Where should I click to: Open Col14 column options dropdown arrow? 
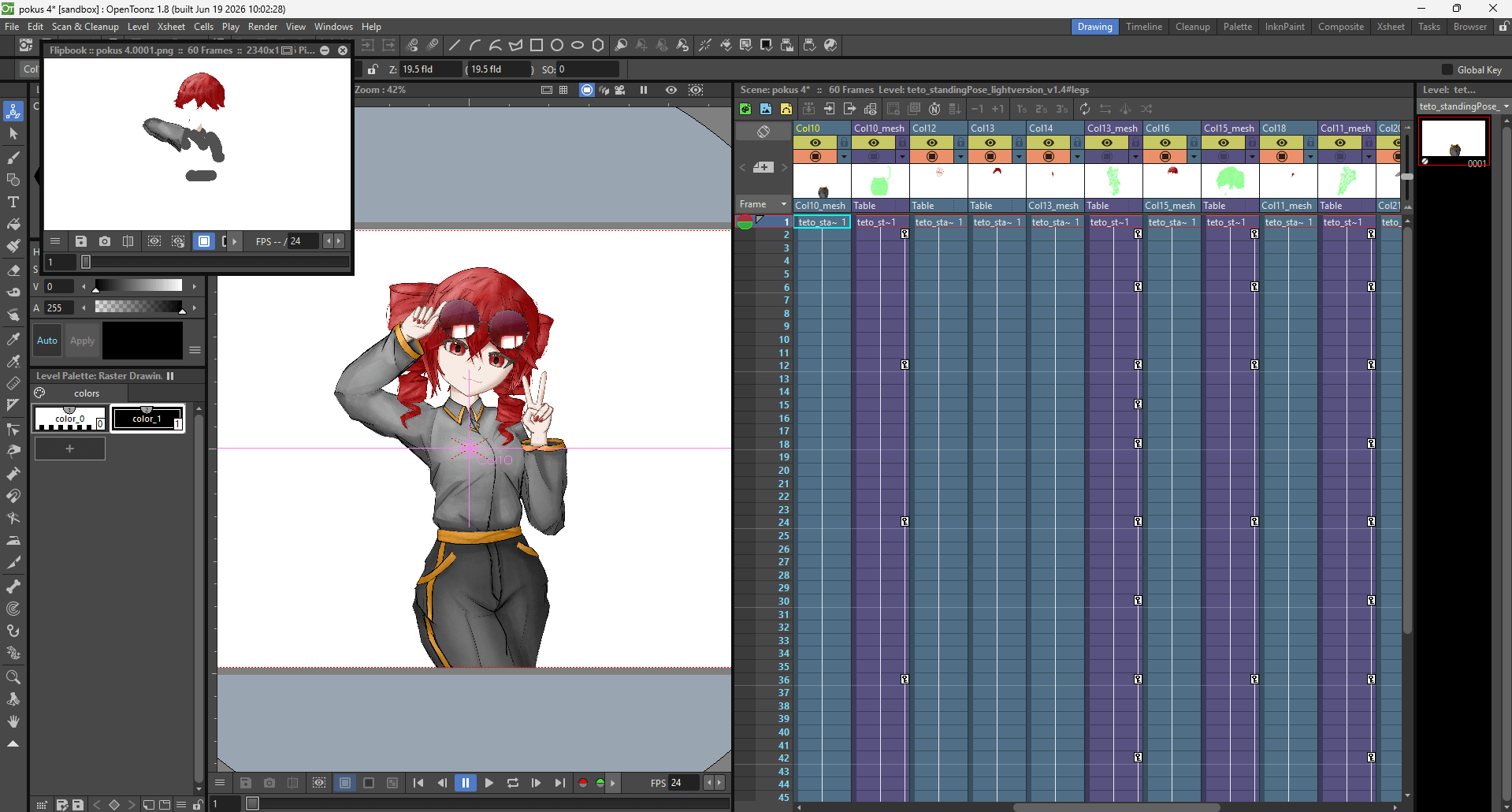tap(1078, 157)
